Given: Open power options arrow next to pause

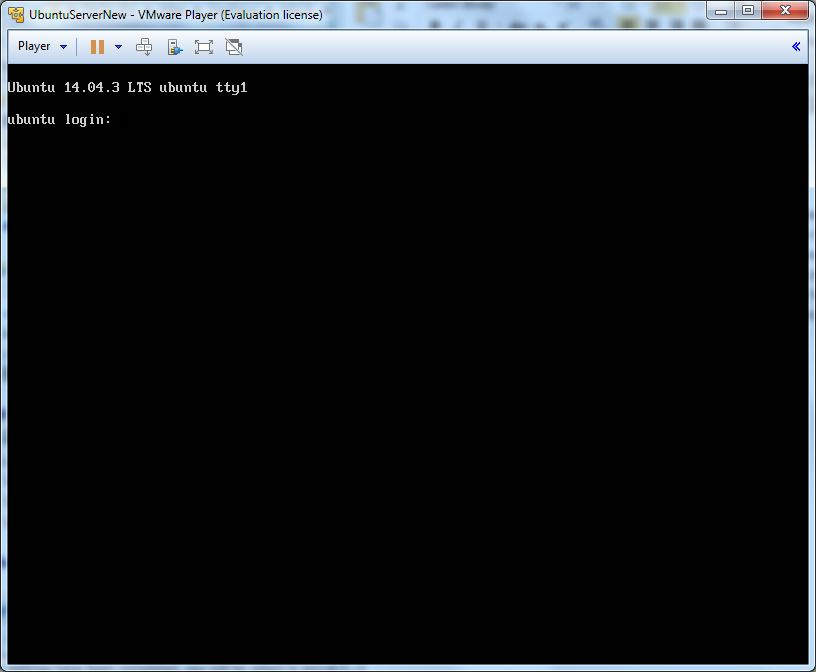Looking at the screenshot, I should pos(118,47).
